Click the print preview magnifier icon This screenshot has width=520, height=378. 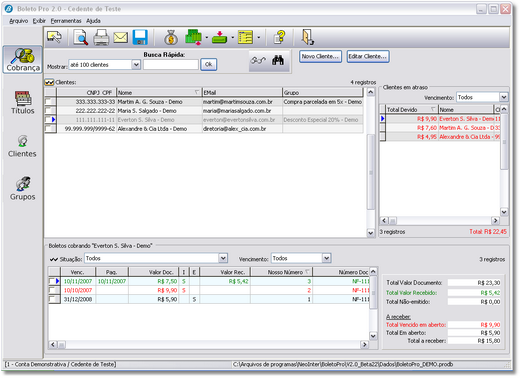pyautogui.click(x=81, y=37)
